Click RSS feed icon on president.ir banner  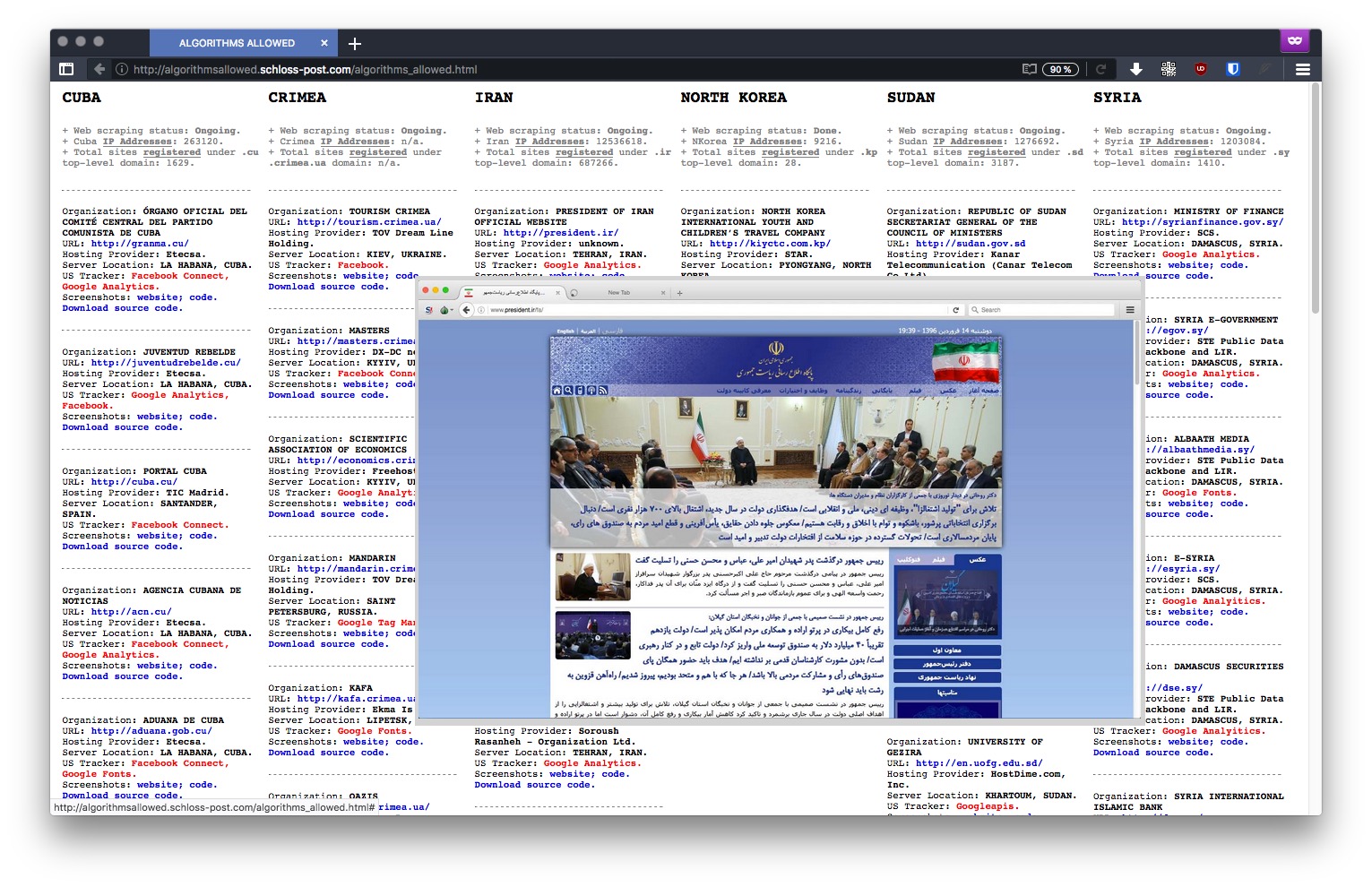click(x=603, y=390)
